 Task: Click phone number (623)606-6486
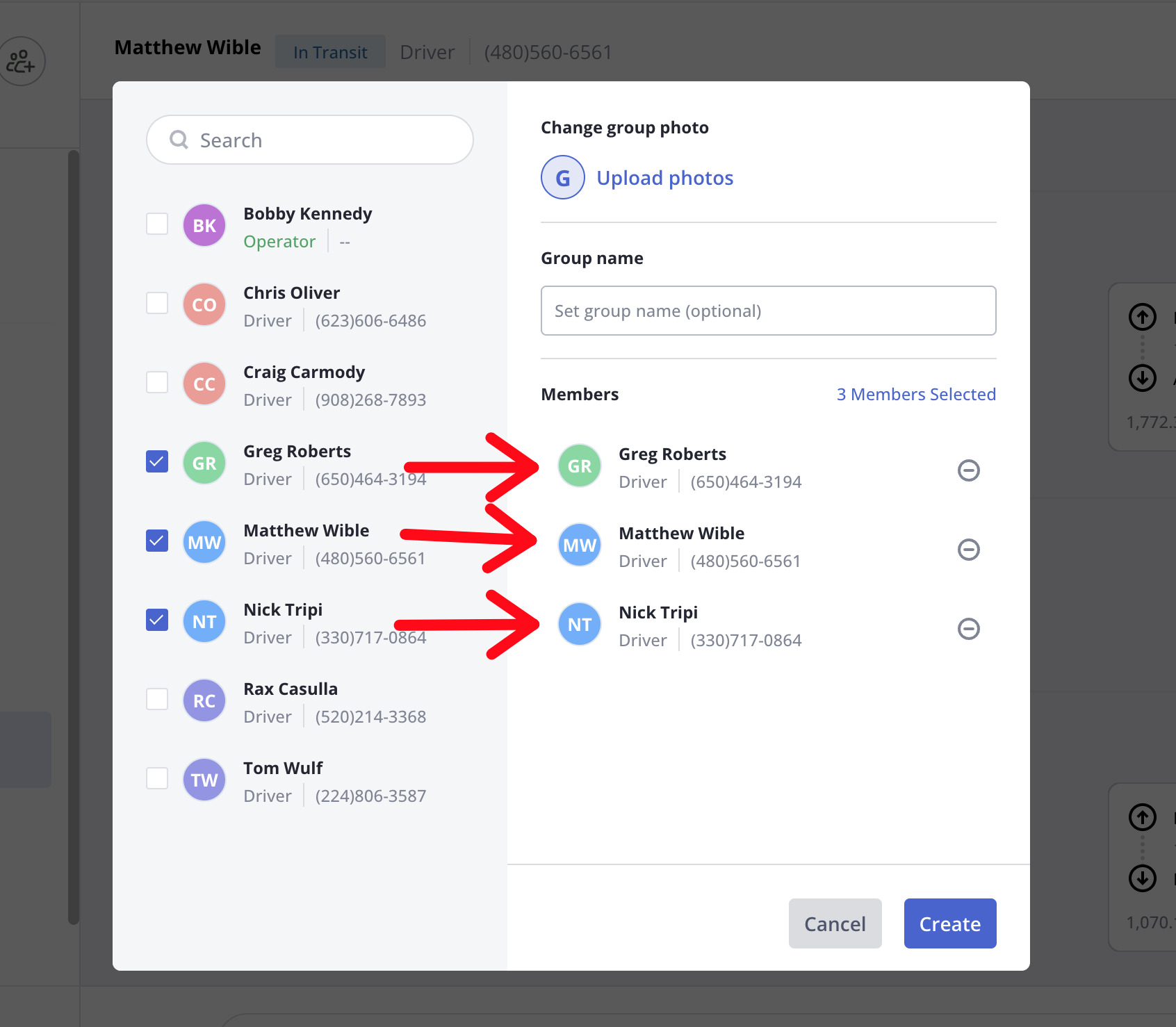[370, 320]
